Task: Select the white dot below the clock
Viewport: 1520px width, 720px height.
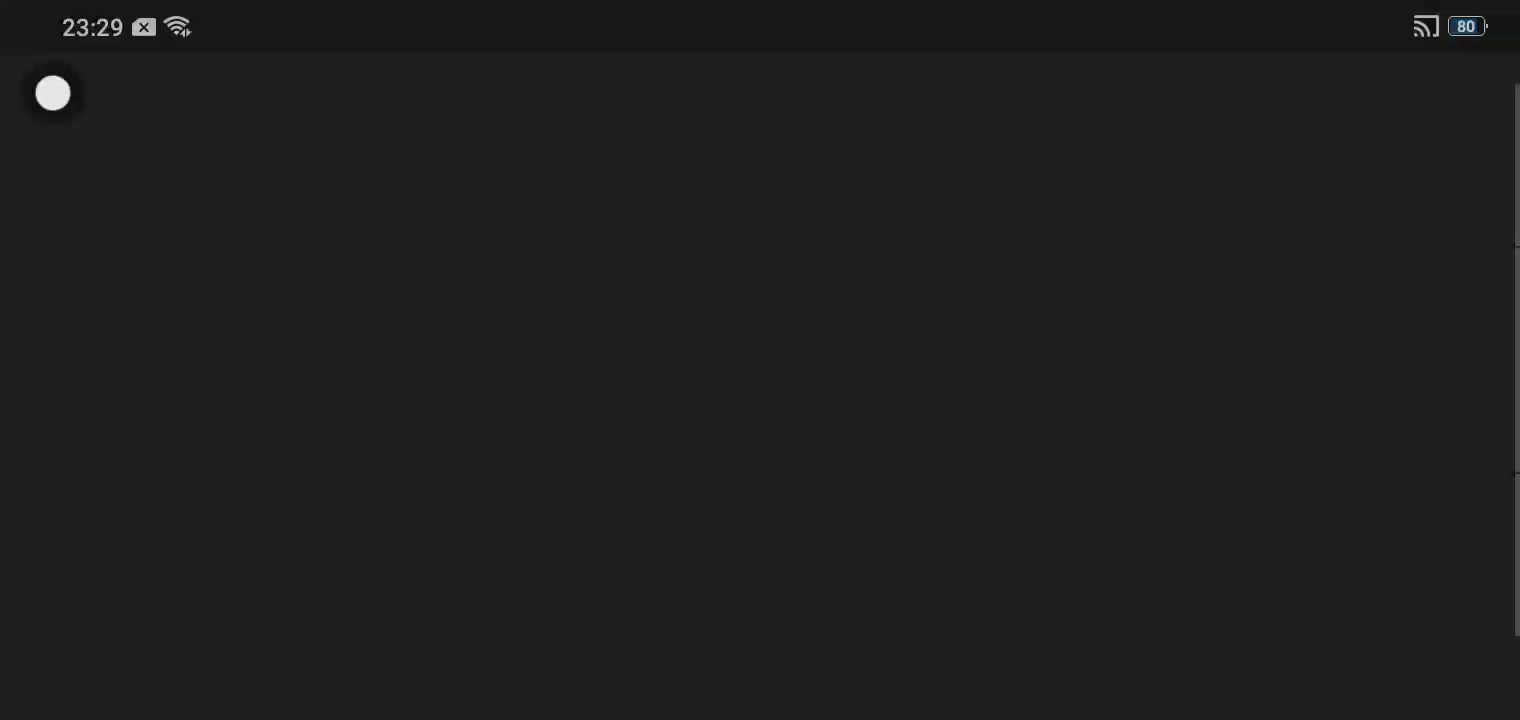Action: point(53,94)
